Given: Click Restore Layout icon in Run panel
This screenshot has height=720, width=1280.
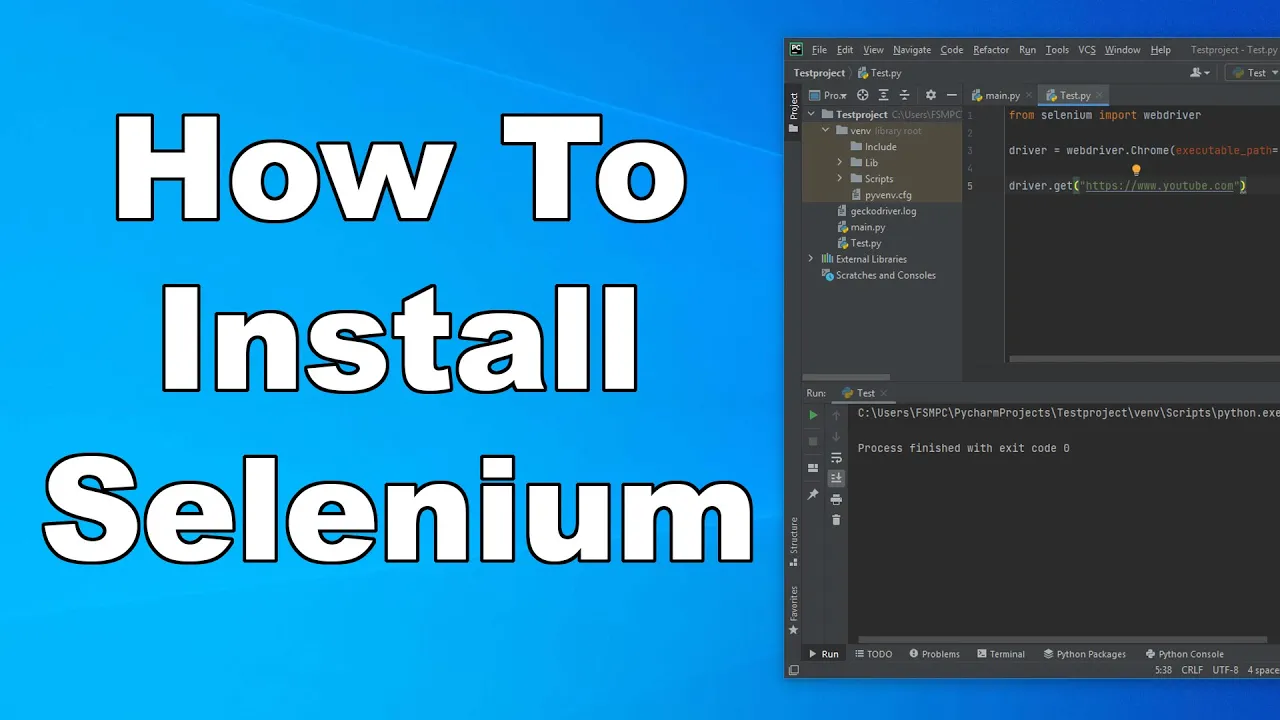Looking at the screenshot, I should (813, 468).
